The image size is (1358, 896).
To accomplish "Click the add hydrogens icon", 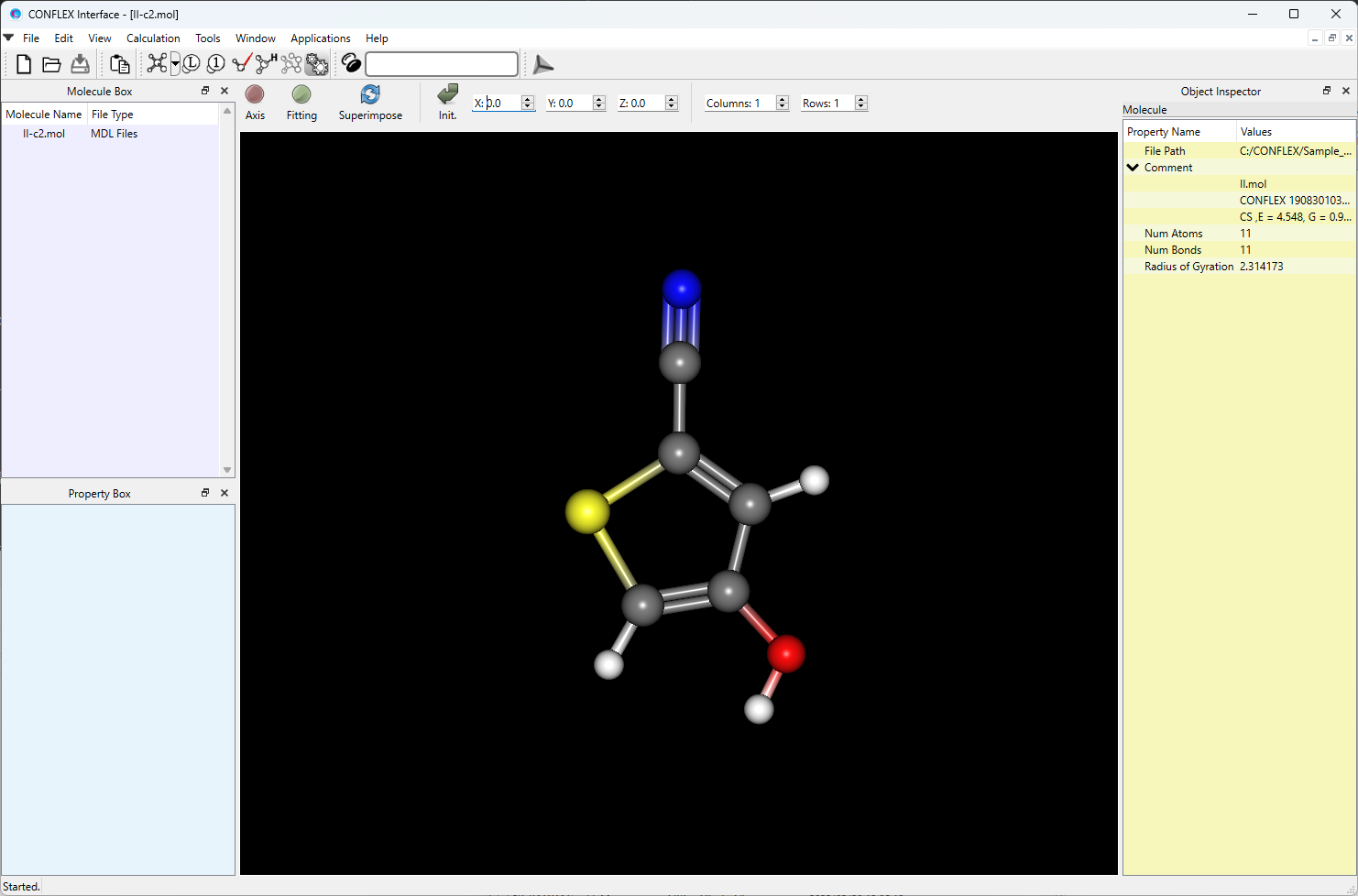I will pos(266,63).
